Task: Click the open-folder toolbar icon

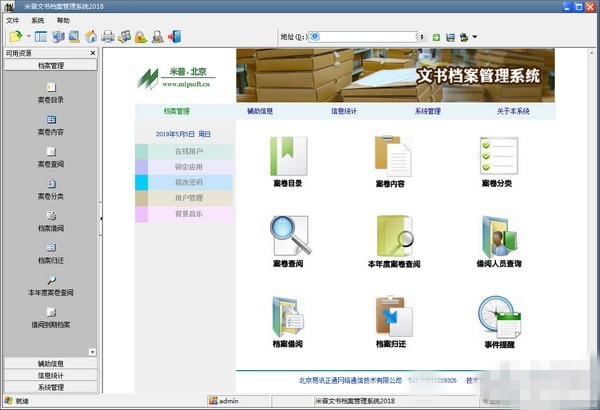Action: [x=16, y=37]
